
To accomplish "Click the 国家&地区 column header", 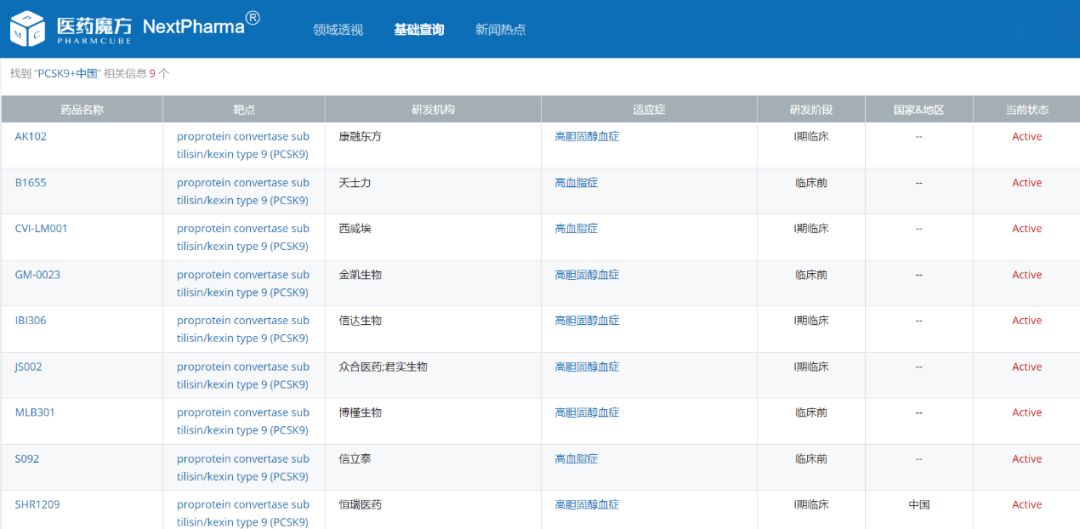I will pyautogui.click(x=919, y=110).
